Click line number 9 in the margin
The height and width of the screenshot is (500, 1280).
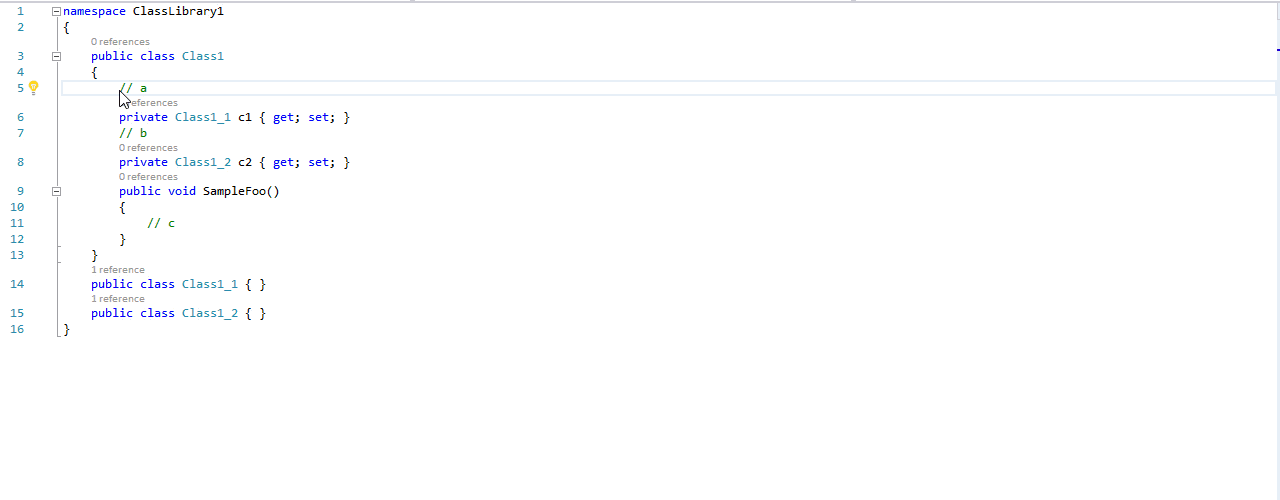[20, 191]
